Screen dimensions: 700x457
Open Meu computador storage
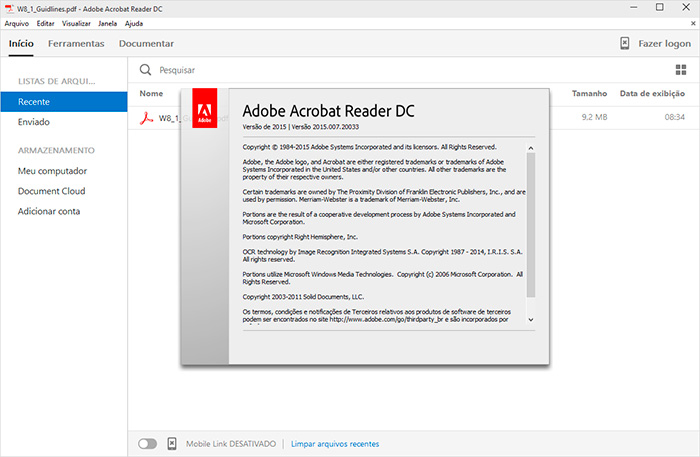pyautogui.click(x=52, y=171)
